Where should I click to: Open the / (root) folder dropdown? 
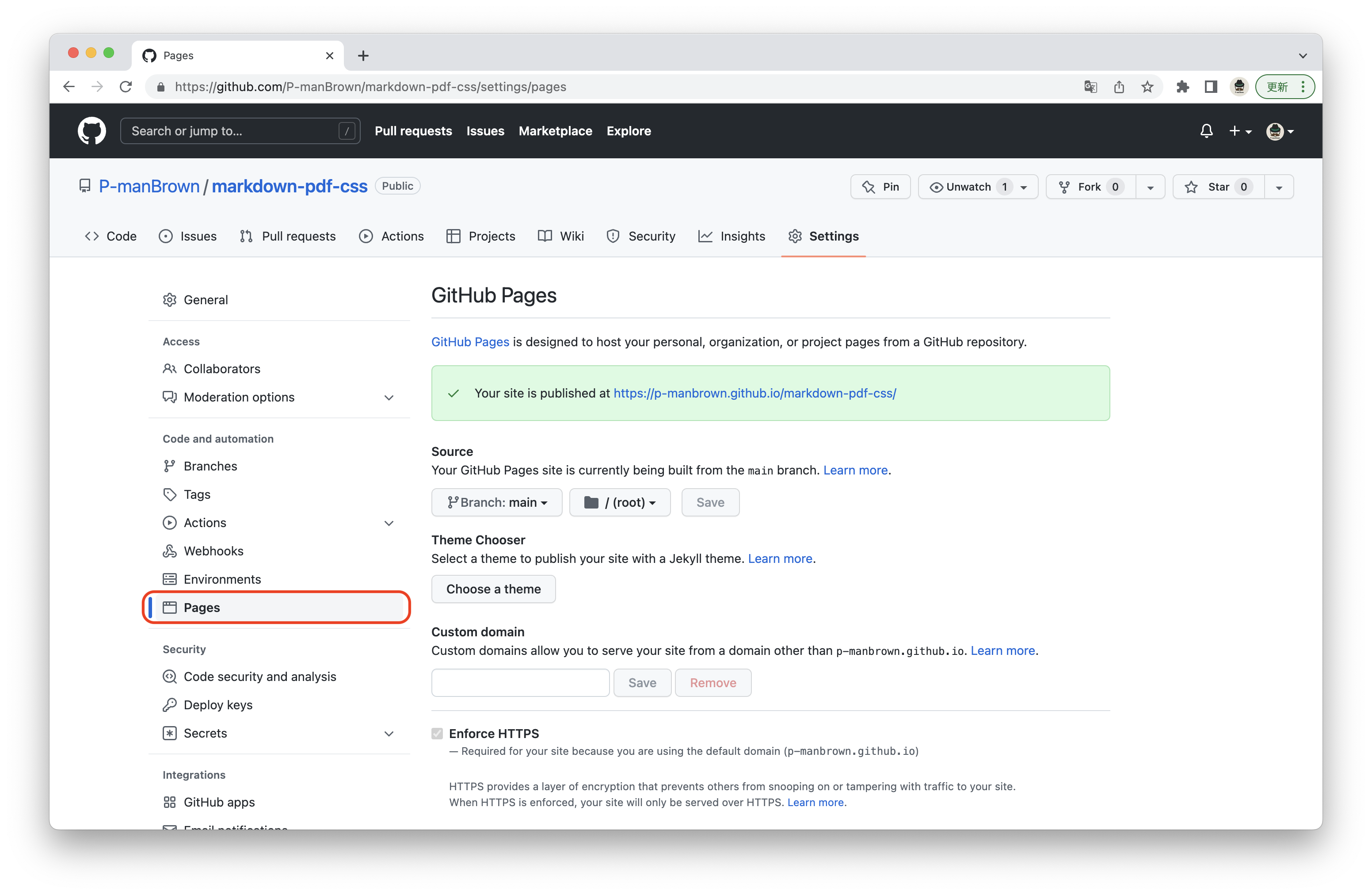(x=620, y=502)
